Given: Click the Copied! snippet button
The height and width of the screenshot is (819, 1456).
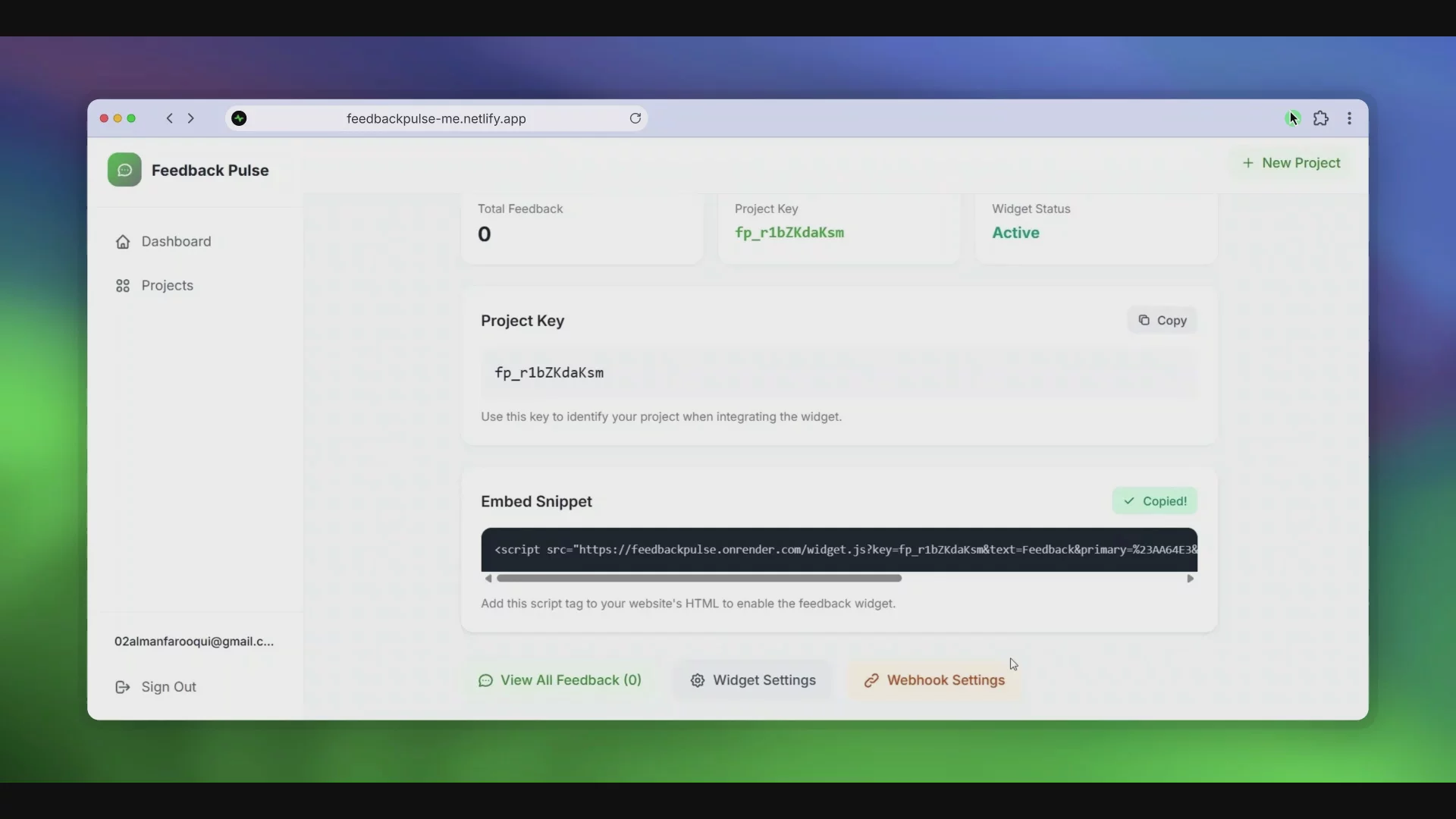Looking at the screenshot, I should (1154, 500).
